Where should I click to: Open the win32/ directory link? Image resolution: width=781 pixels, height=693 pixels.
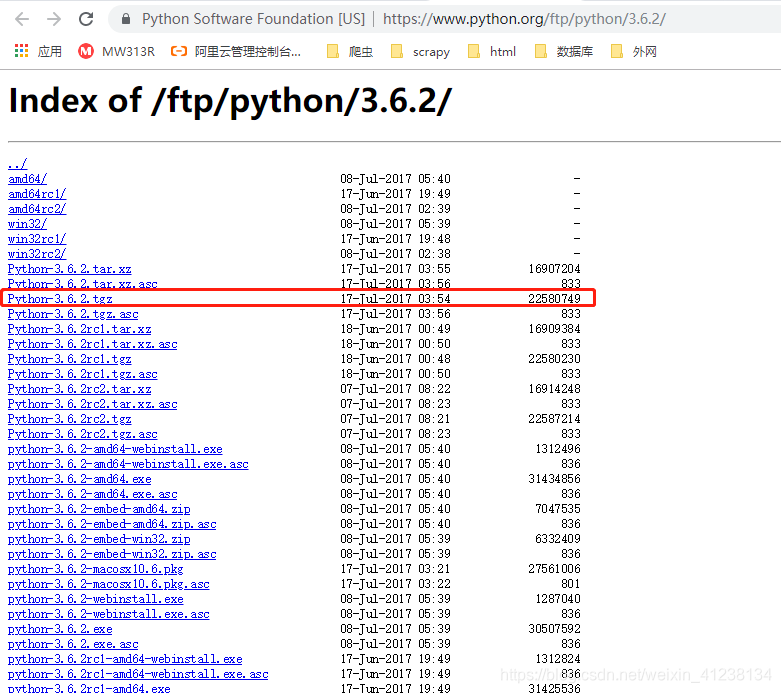coord(27,224)
